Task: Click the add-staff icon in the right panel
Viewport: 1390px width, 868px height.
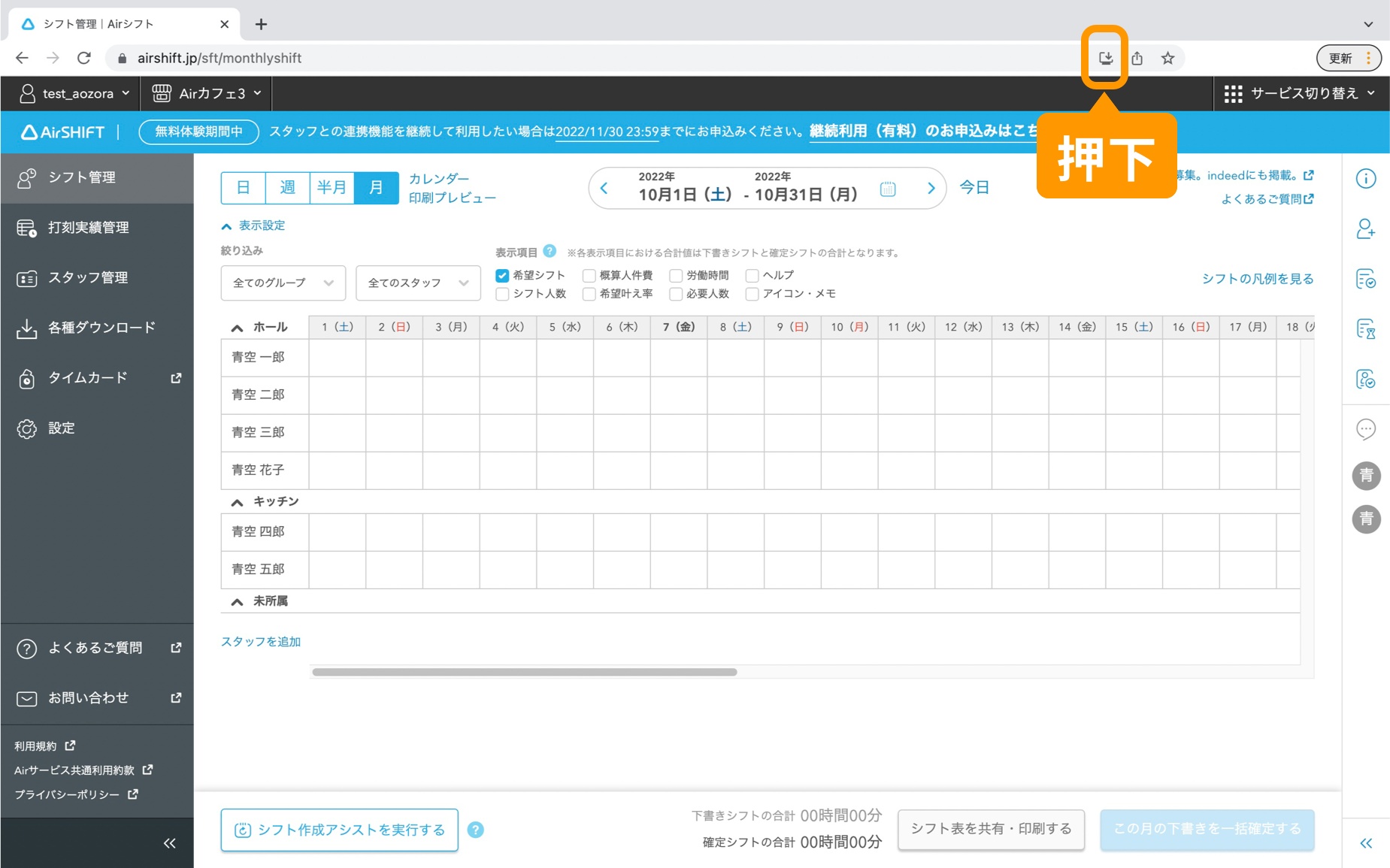Action: (x=1367, y=230)
